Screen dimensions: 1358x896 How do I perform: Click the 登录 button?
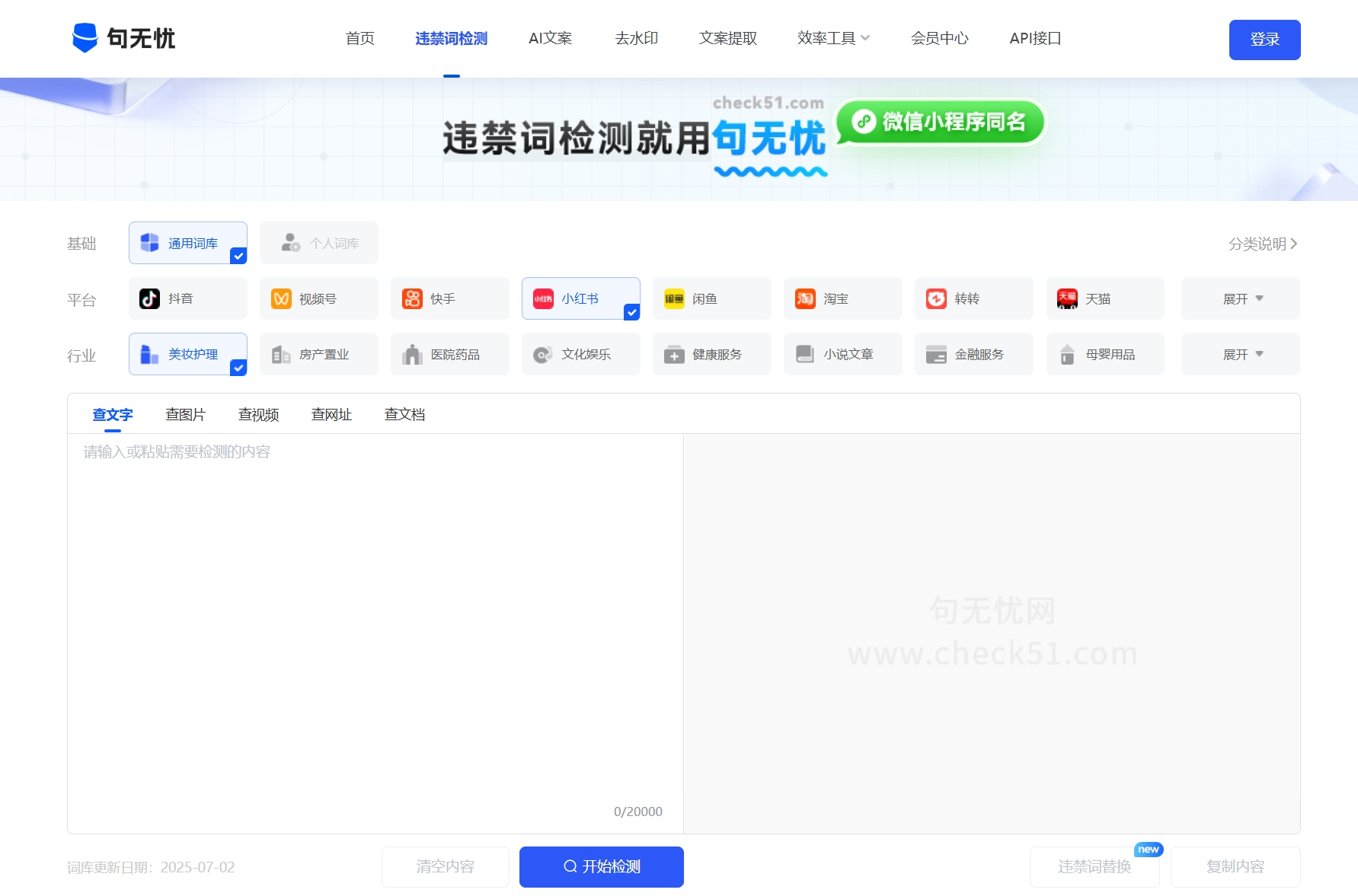tap(1264, 40)
